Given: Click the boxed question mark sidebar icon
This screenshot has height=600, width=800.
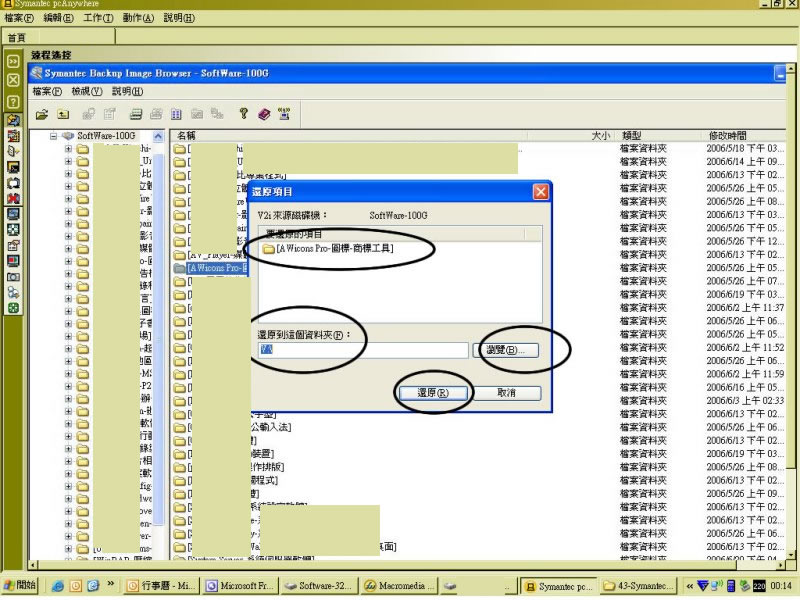Looking at the screenshot, I should click(x=13, y=102).
